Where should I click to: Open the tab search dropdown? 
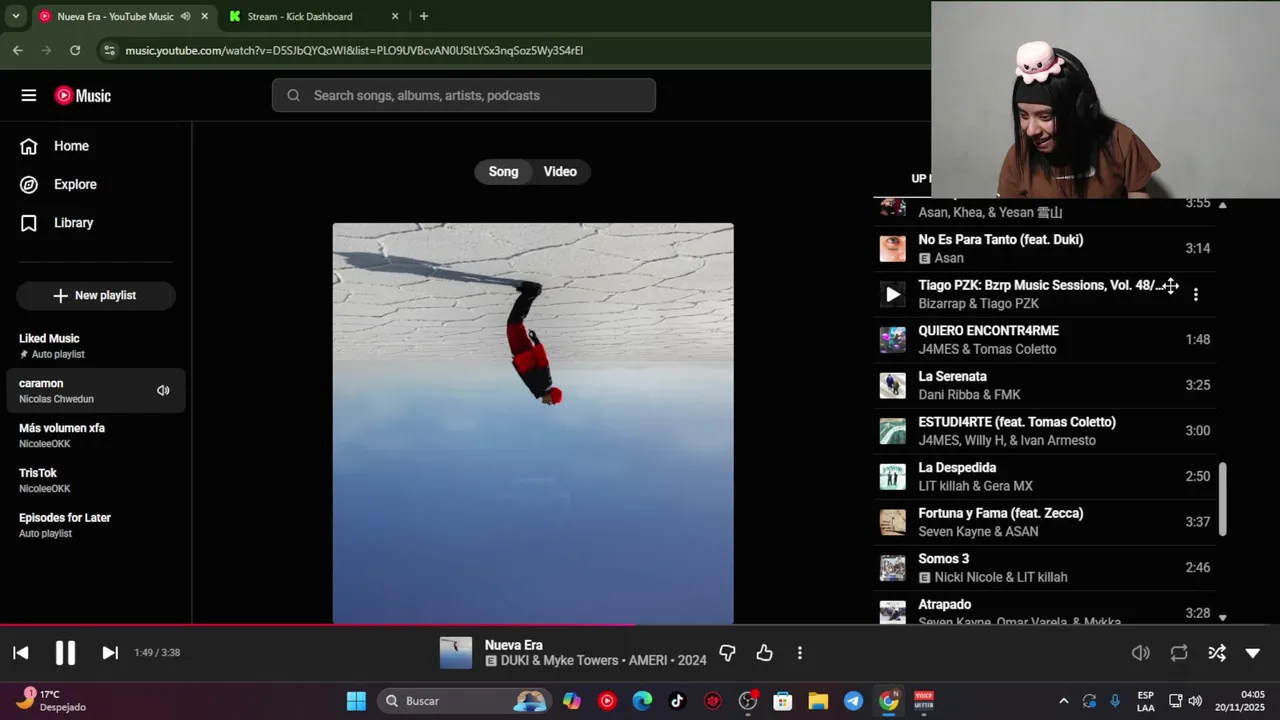point(15,16)
